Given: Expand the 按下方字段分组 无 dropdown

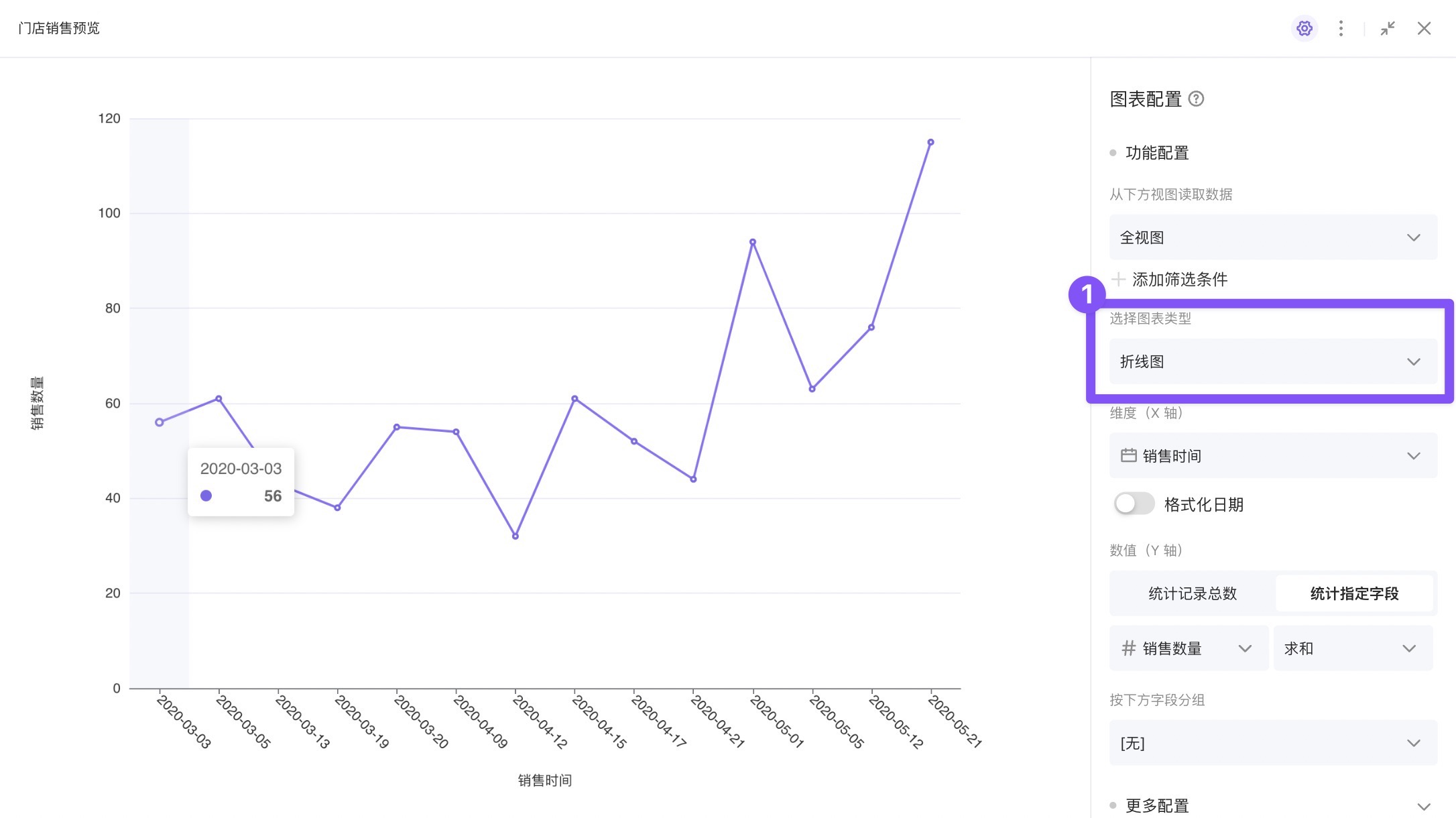Looking at the screenshot, I should [x=1271, y=742].
